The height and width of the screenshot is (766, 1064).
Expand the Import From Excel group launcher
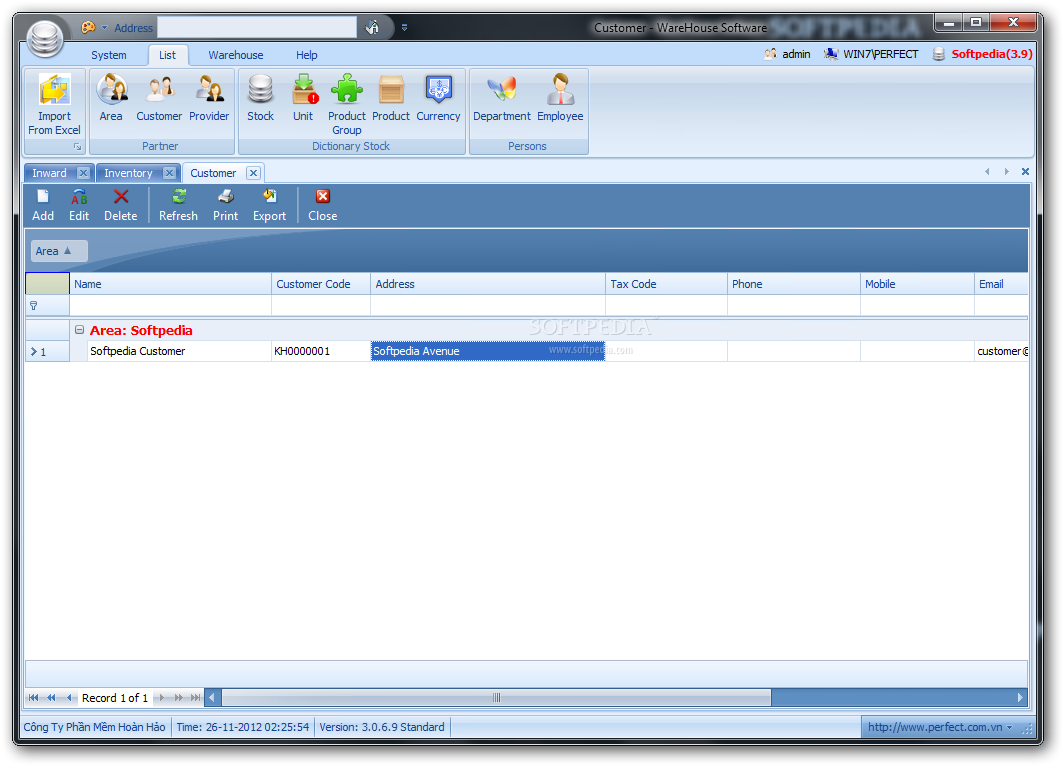pyautogui.click(x=77, y=147)
